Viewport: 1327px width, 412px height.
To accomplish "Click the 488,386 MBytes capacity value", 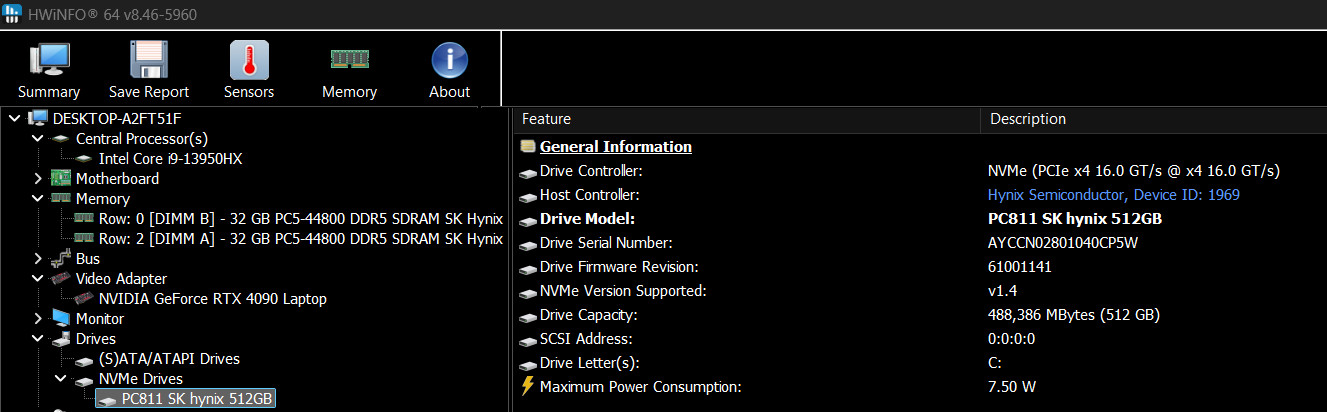I will point(1074,315).
